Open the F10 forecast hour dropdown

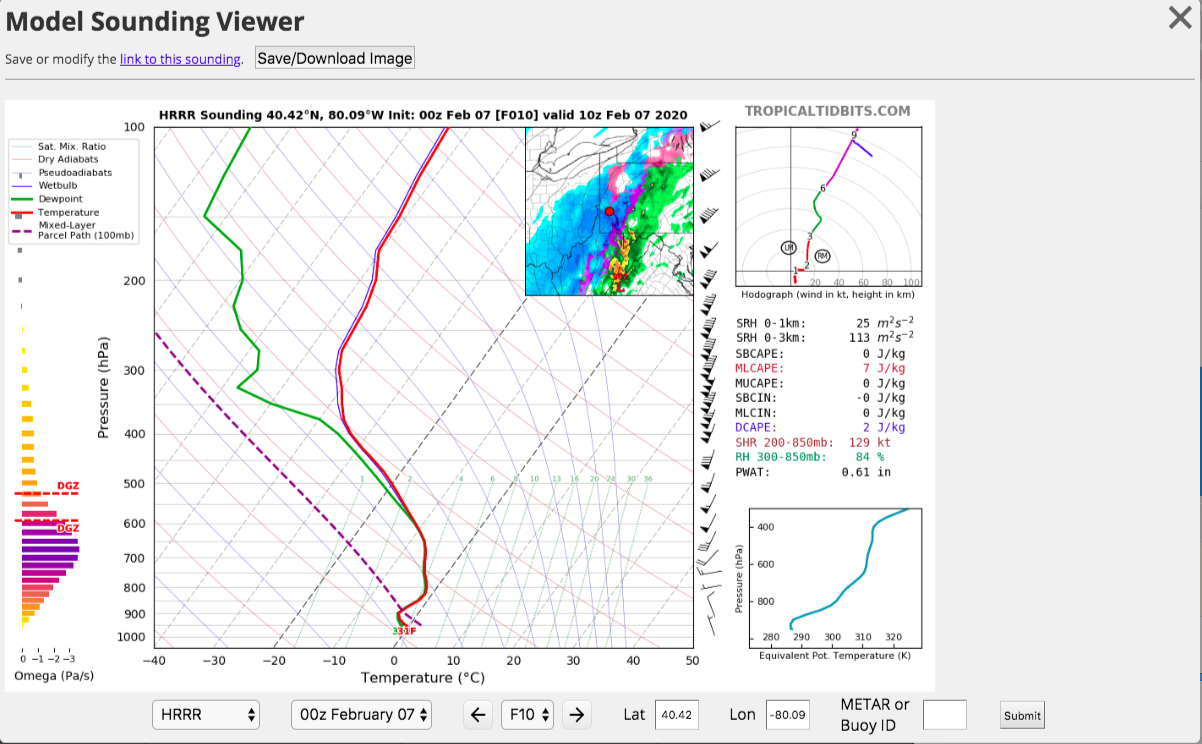click(x=528, y=715)
